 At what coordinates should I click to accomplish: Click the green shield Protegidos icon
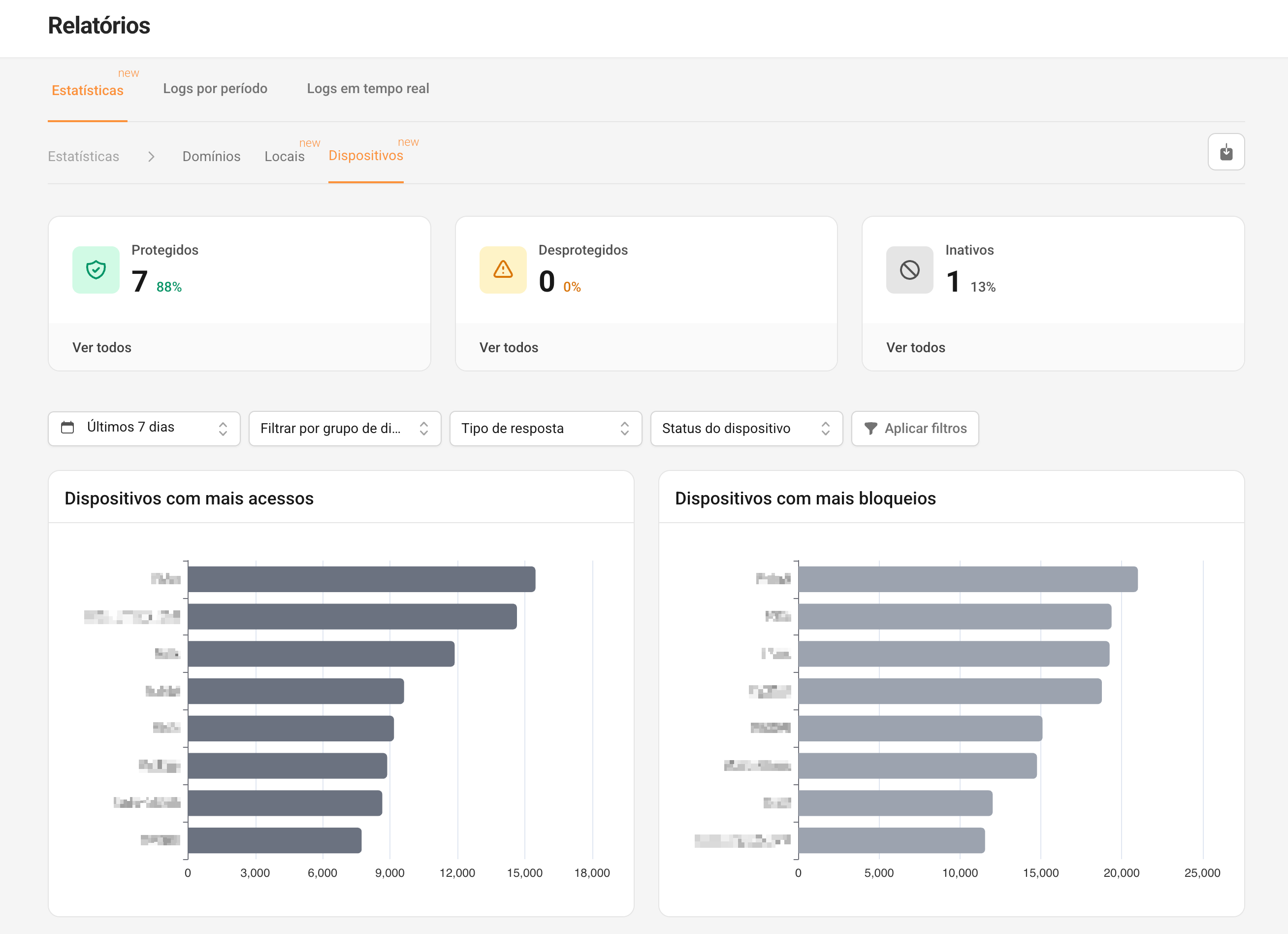[x=96, y=270]
